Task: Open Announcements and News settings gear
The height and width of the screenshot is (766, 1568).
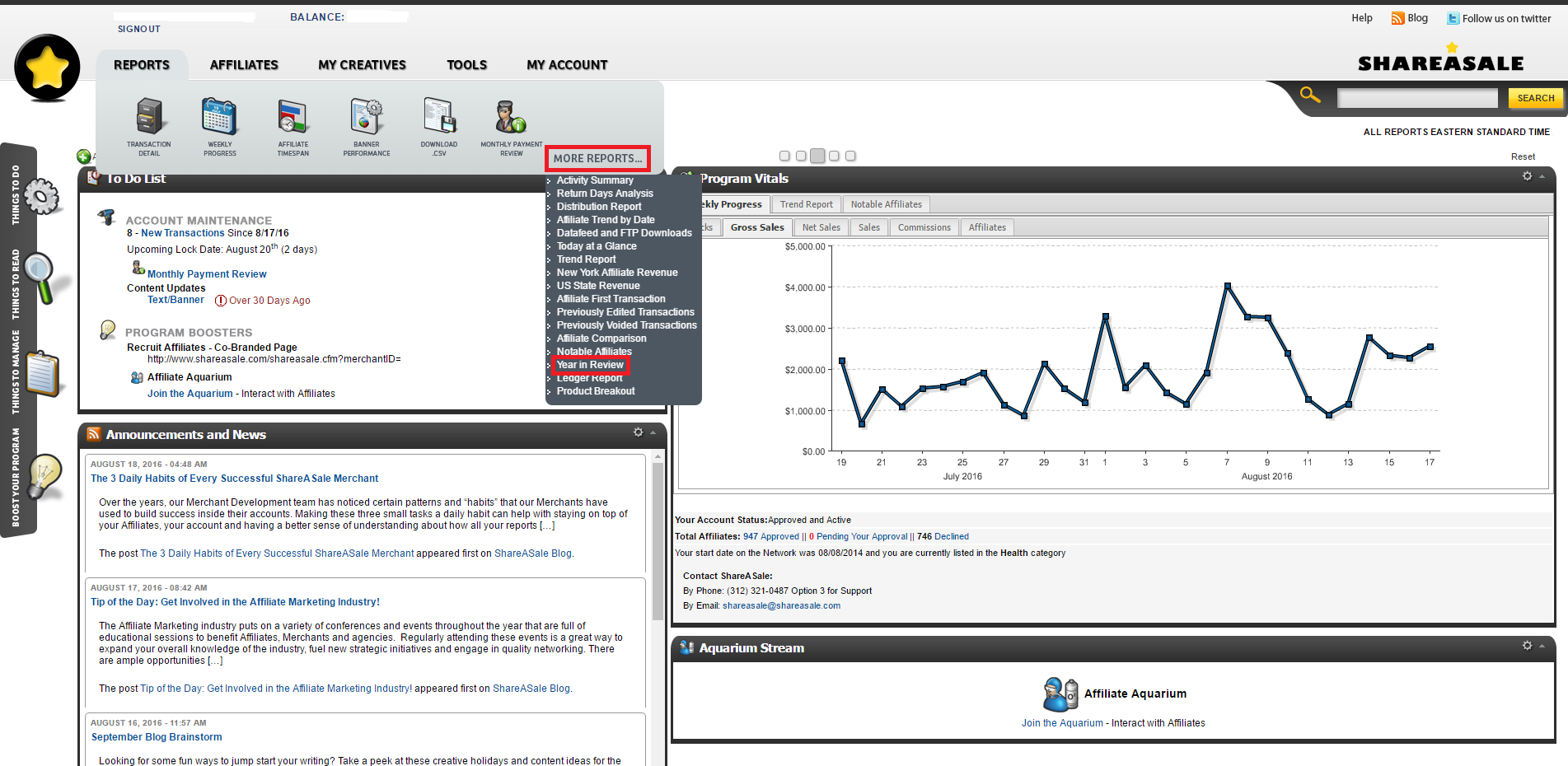Action: pyautogui.click(x=638, y=432)
